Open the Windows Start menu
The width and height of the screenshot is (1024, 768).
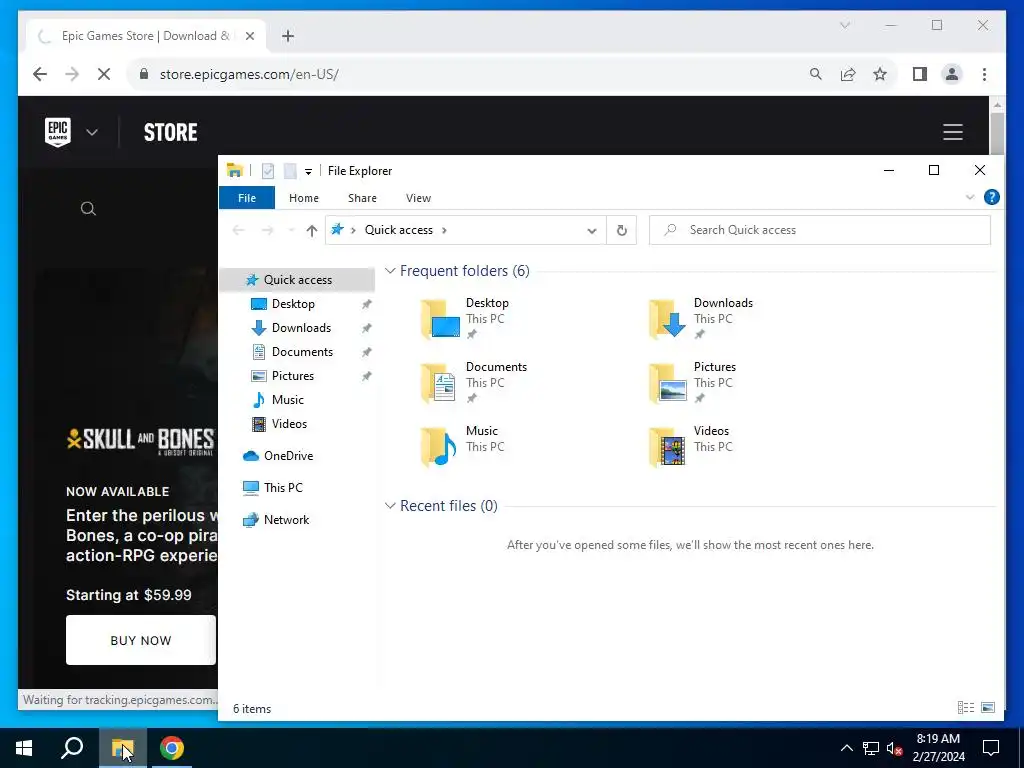[24, 748]
